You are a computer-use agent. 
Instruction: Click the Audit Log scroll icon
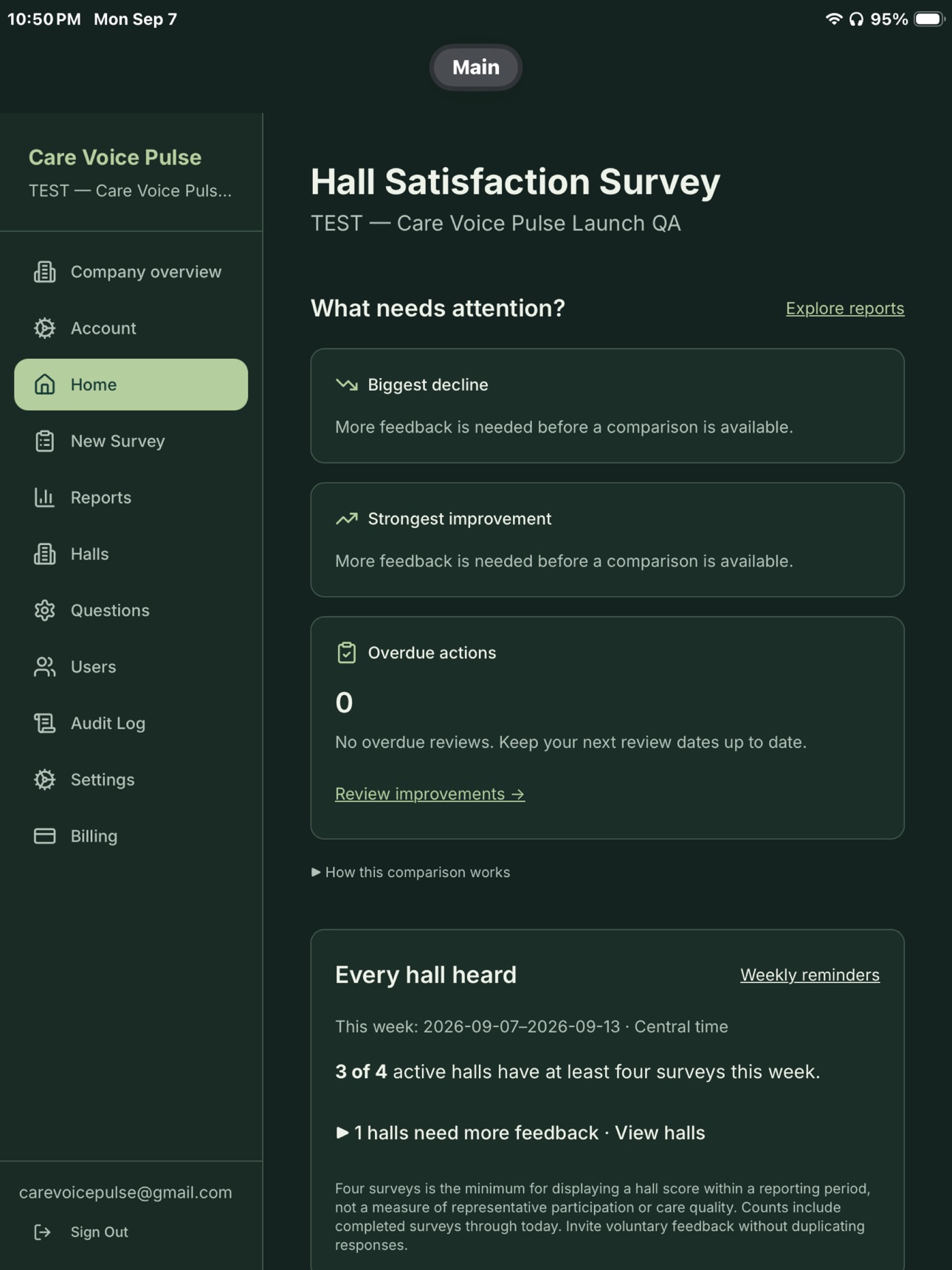44,724
